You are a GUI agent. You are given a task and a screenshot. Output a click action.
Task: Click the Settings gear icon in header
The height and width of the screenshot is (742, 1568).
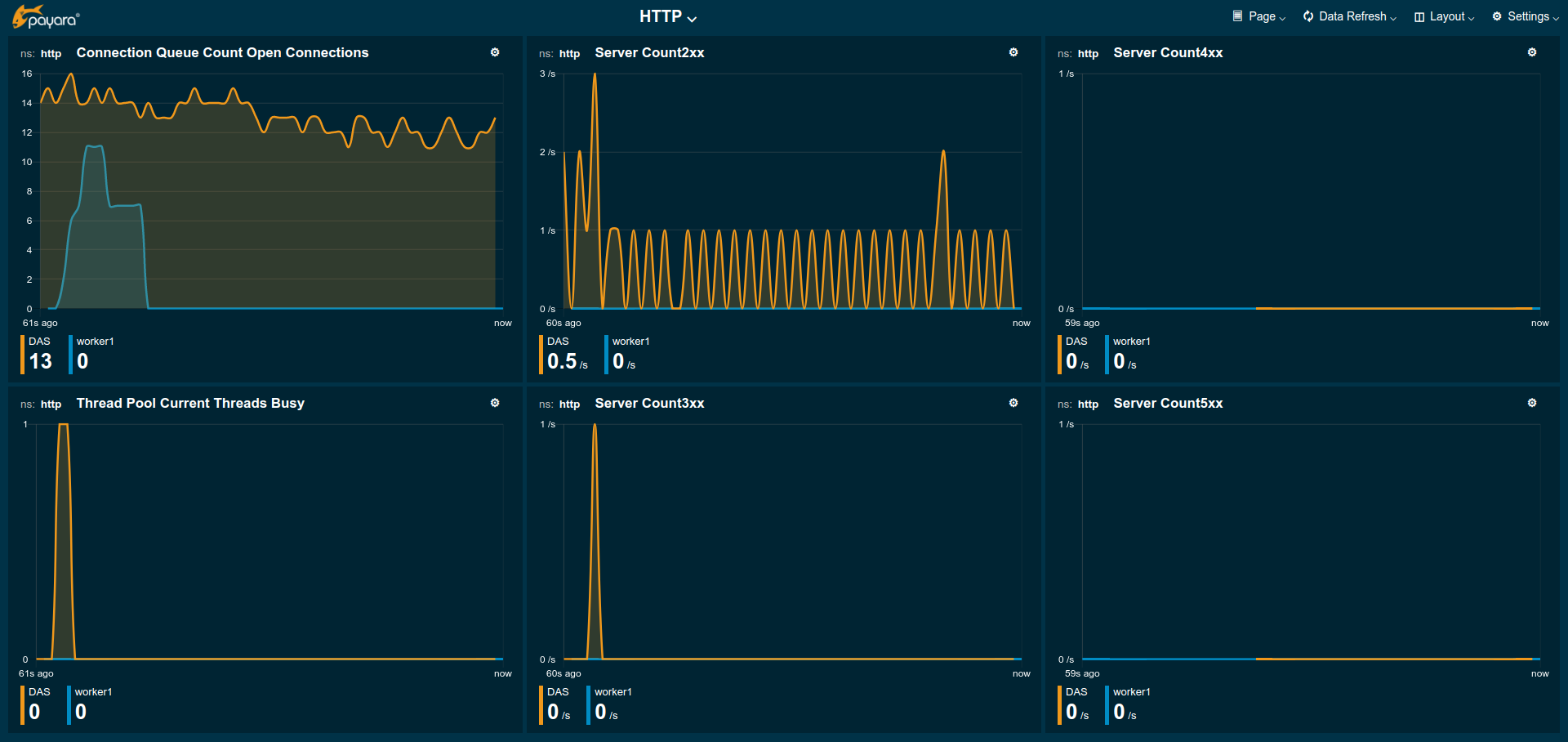(1497, 16)
